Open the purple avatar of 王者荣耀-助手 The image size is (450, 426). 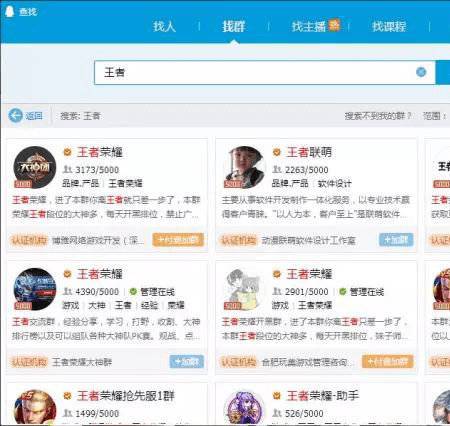[x=244, y=408]
